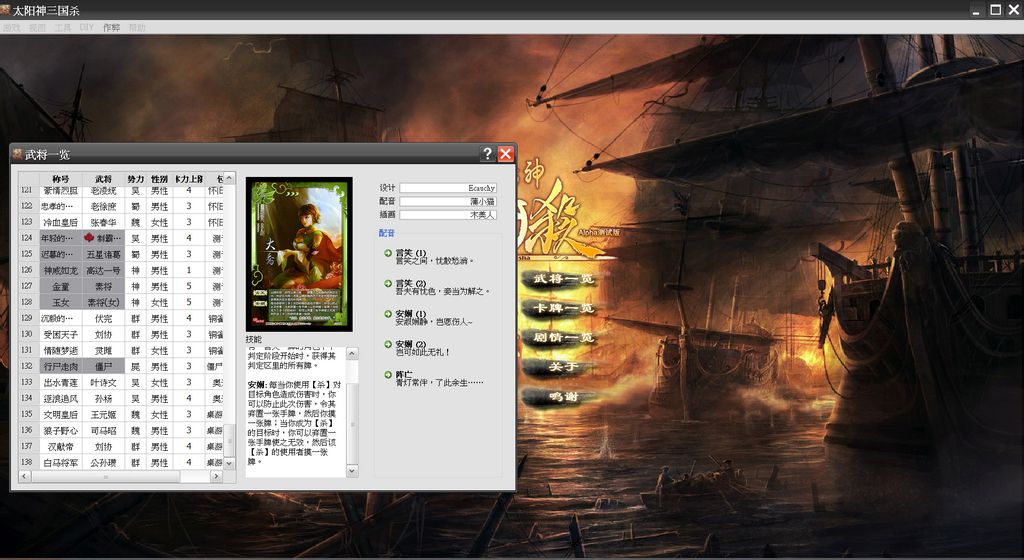The width and height of the screenshot is (1024, 560).
Task: Click the 关于 main menu button
Action: click(563, 367)
